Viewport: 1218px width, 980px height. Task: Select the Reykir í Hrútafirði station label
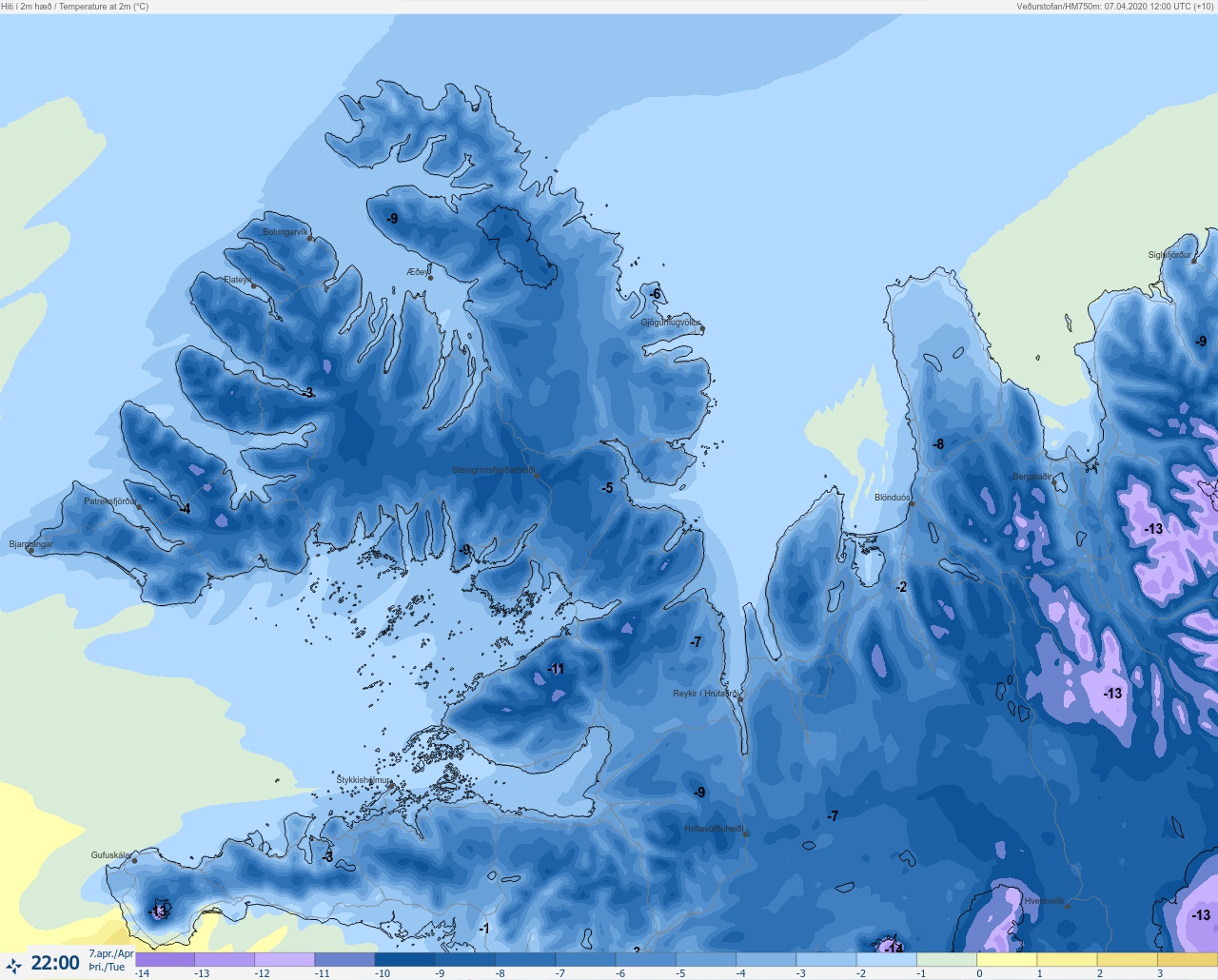point(705,694)
